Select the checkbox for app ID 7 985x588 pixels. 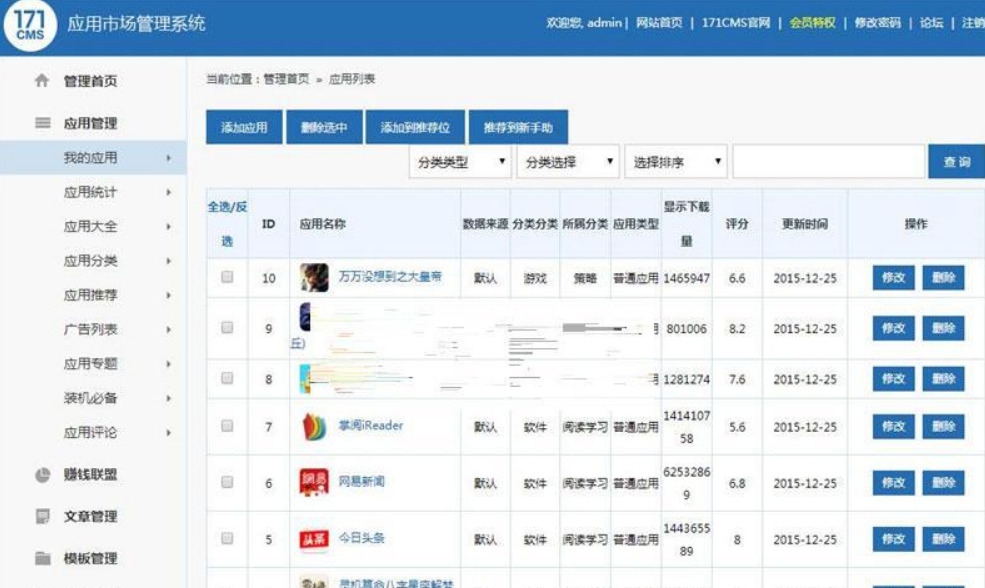click(x=227, y=426)
